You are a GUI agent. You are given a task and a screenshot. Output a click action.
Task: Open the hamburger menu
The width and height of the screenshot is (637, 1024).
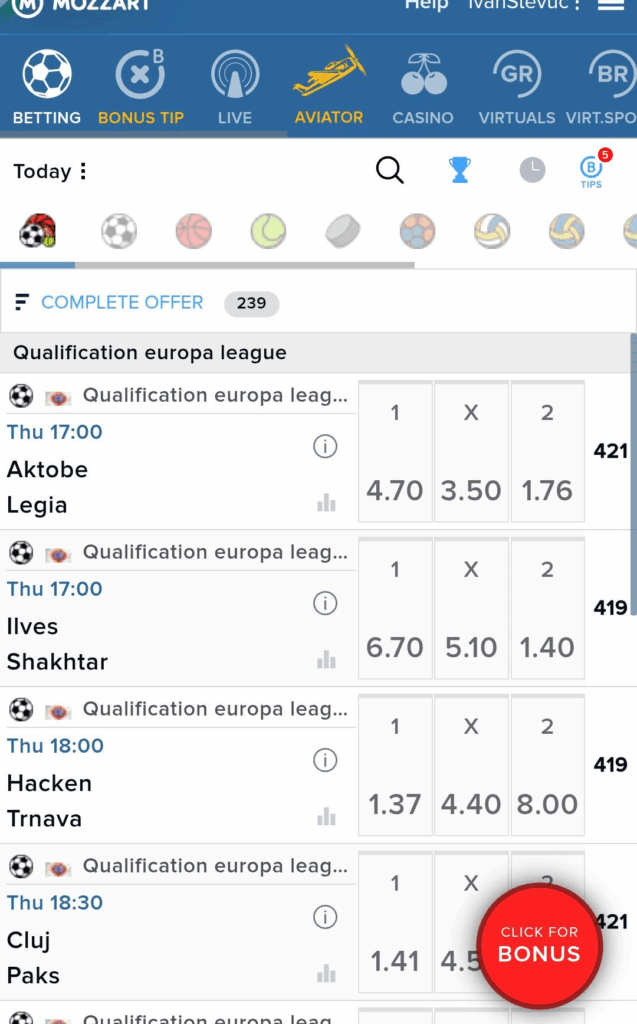[611, 5]
